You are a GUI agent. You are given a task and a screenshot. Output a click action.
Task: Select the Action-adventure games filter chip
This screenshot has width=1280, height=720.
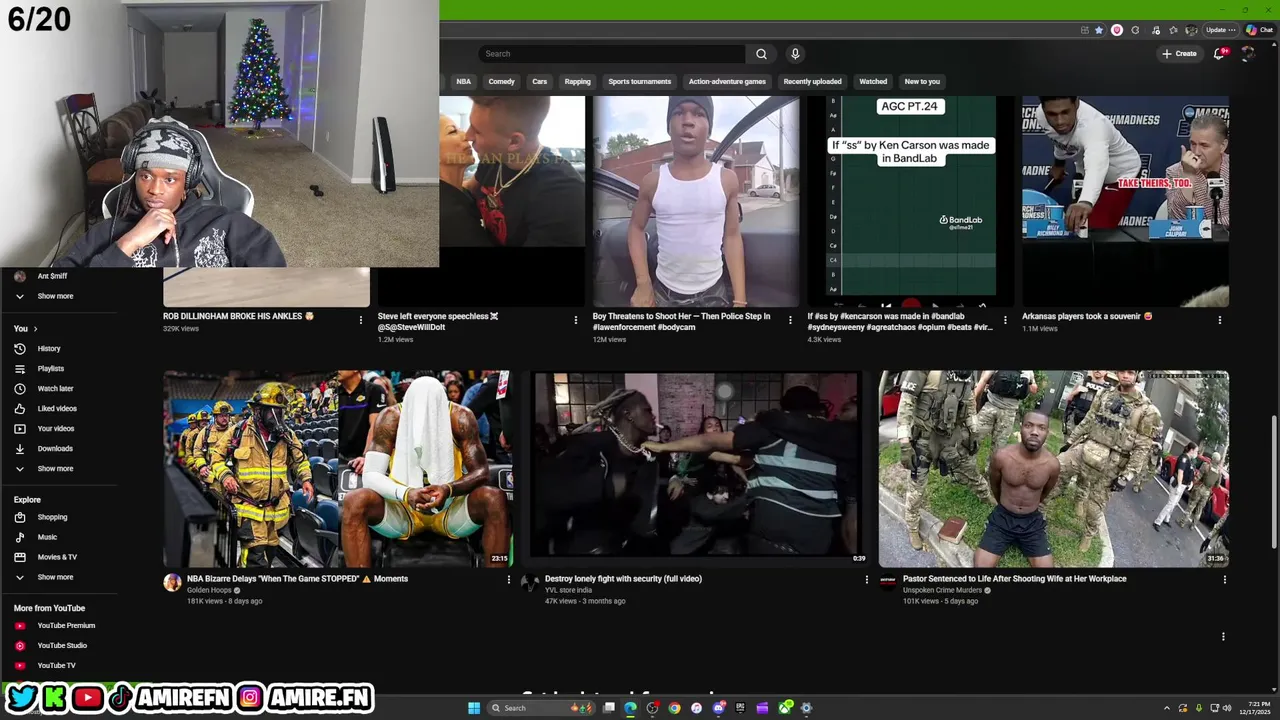point(727,82)
